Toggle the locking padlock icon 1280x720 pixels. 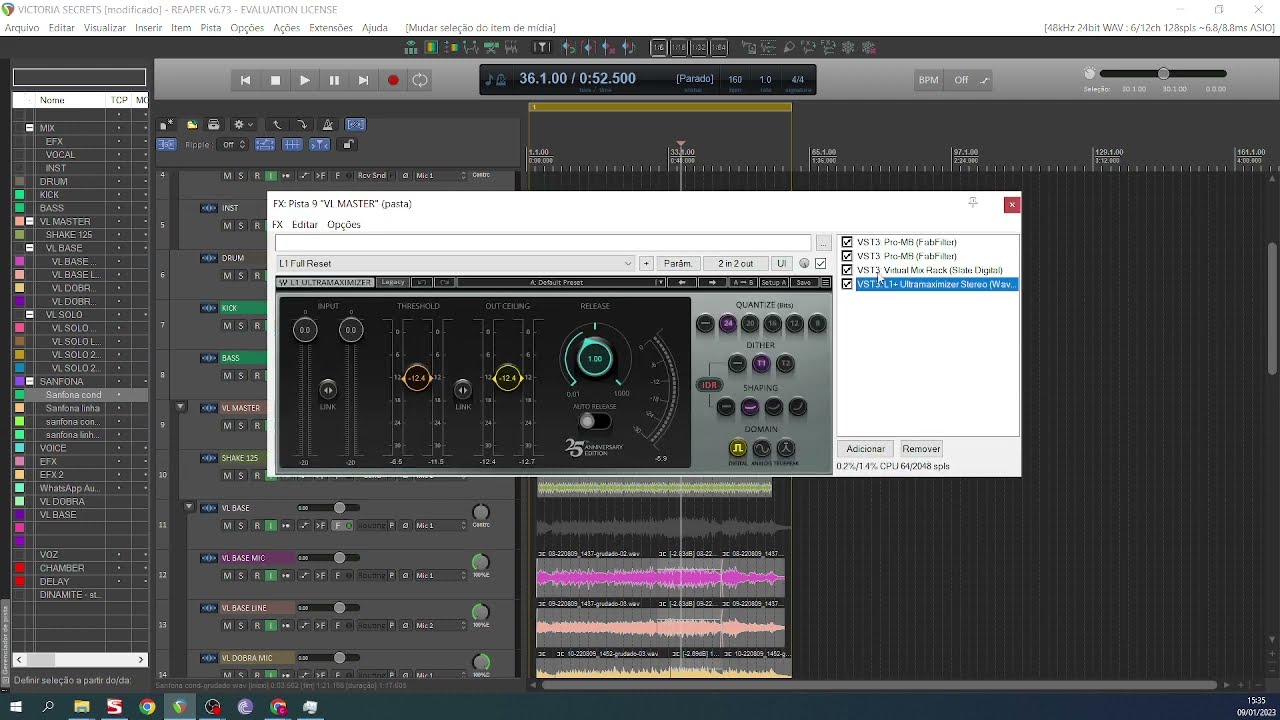348,145
